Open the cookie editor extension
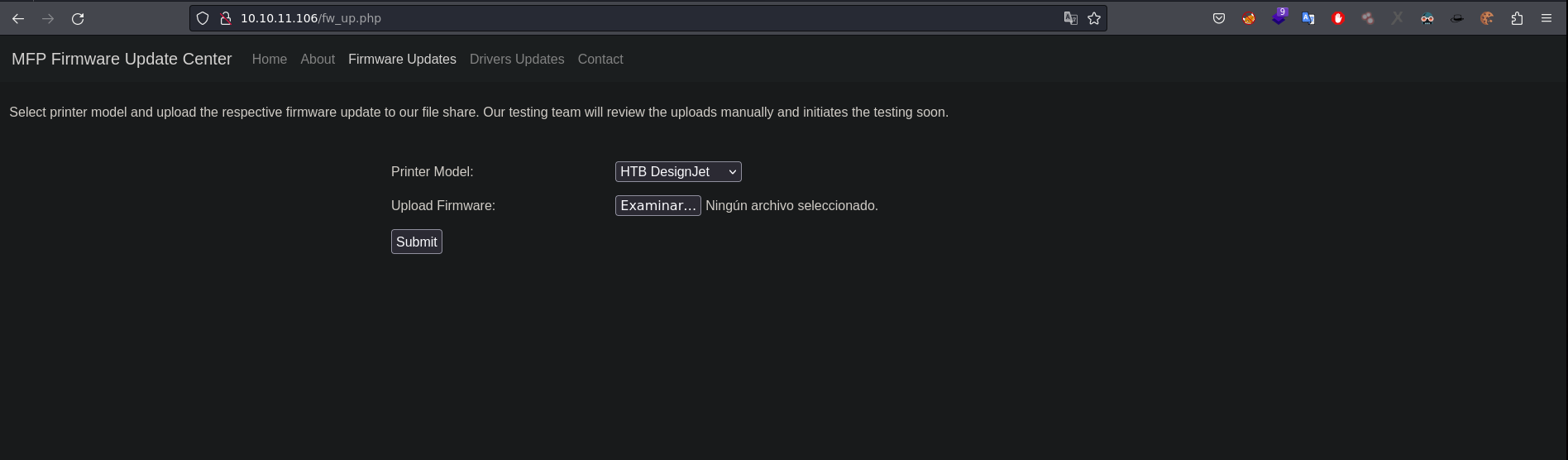 click(1487, 18)
